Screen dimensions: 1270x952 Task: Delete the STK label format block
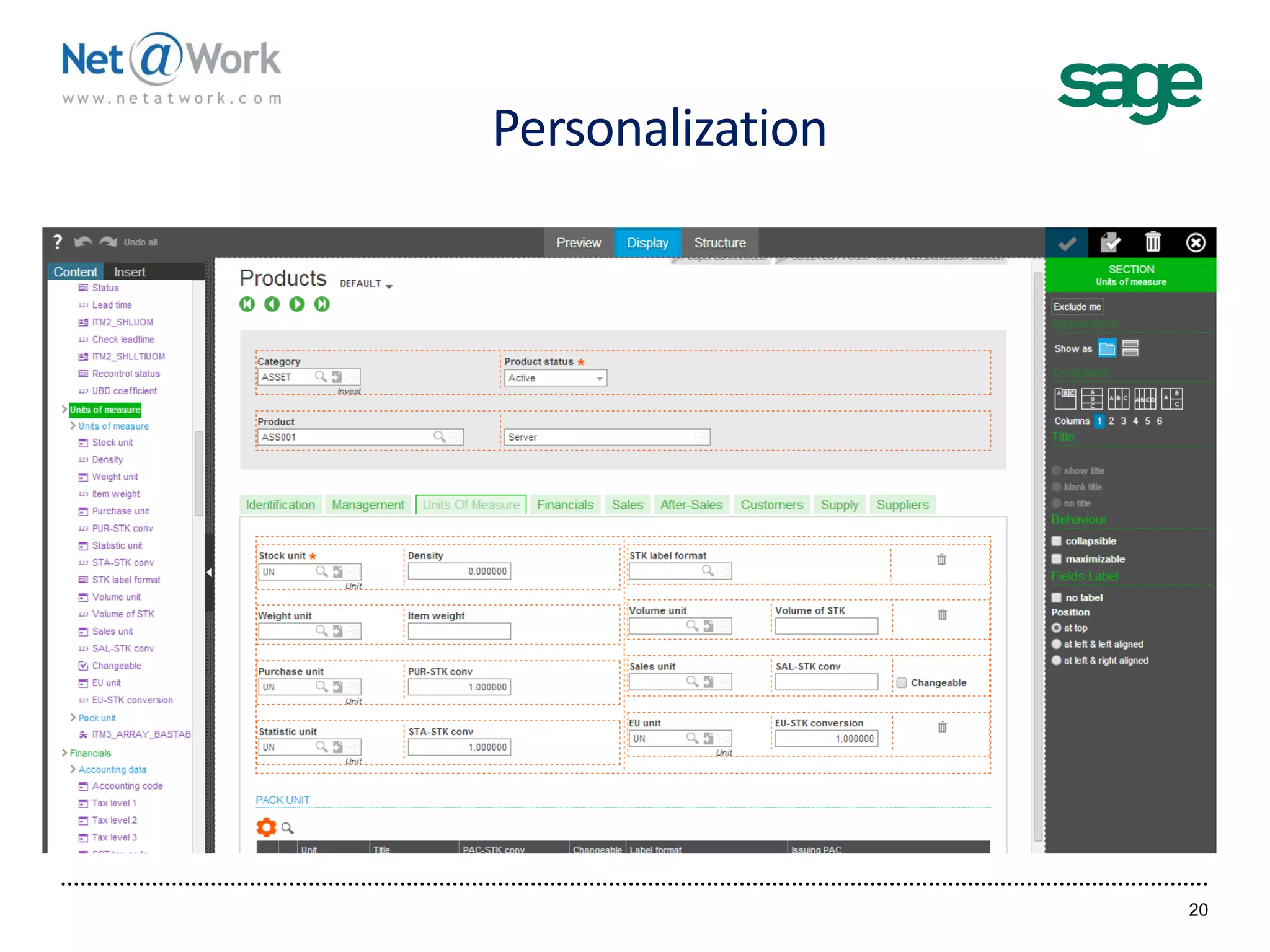coord(941,560)
